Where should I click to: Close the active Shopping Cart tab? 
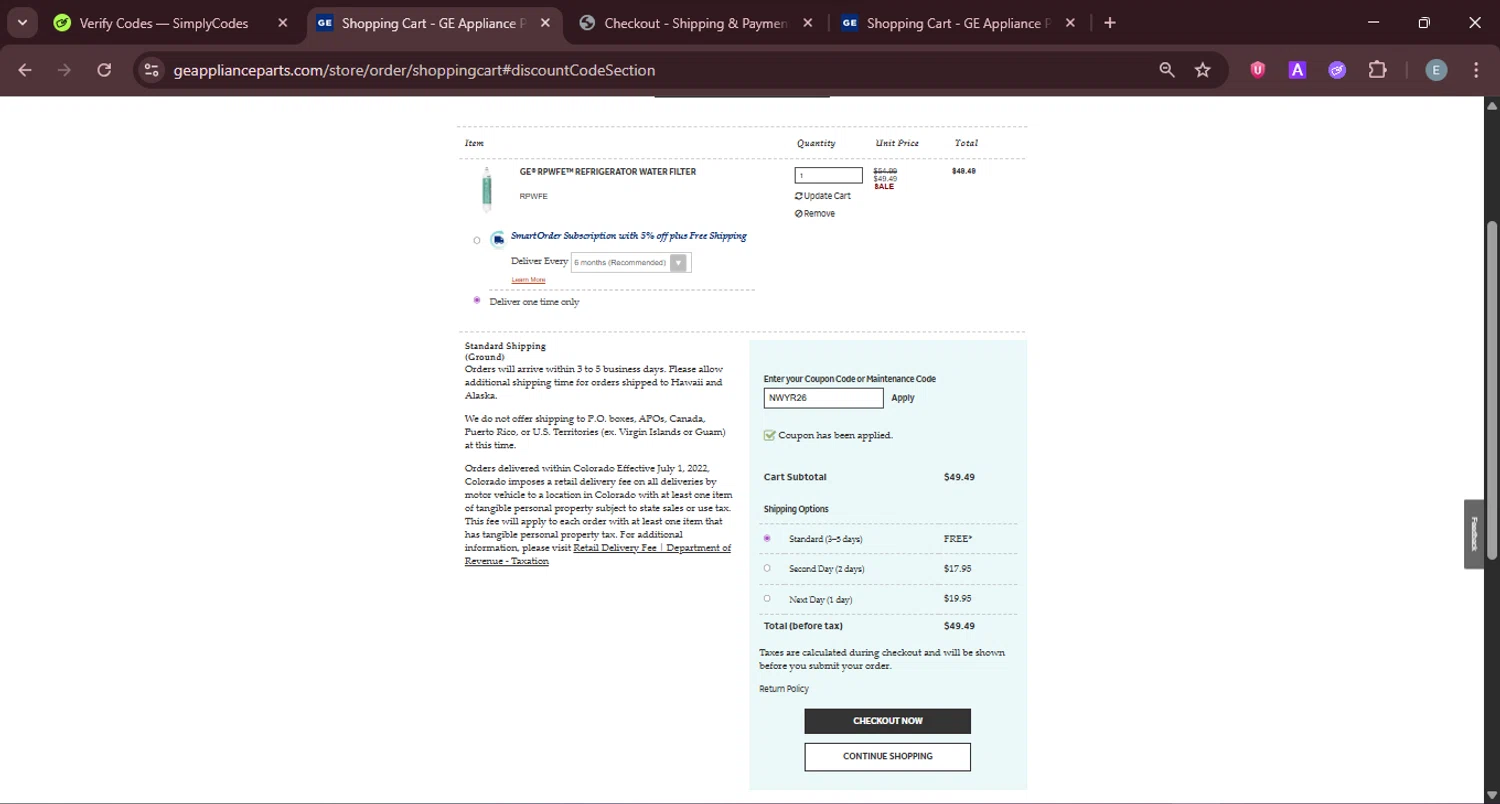[x=545, y=23]
